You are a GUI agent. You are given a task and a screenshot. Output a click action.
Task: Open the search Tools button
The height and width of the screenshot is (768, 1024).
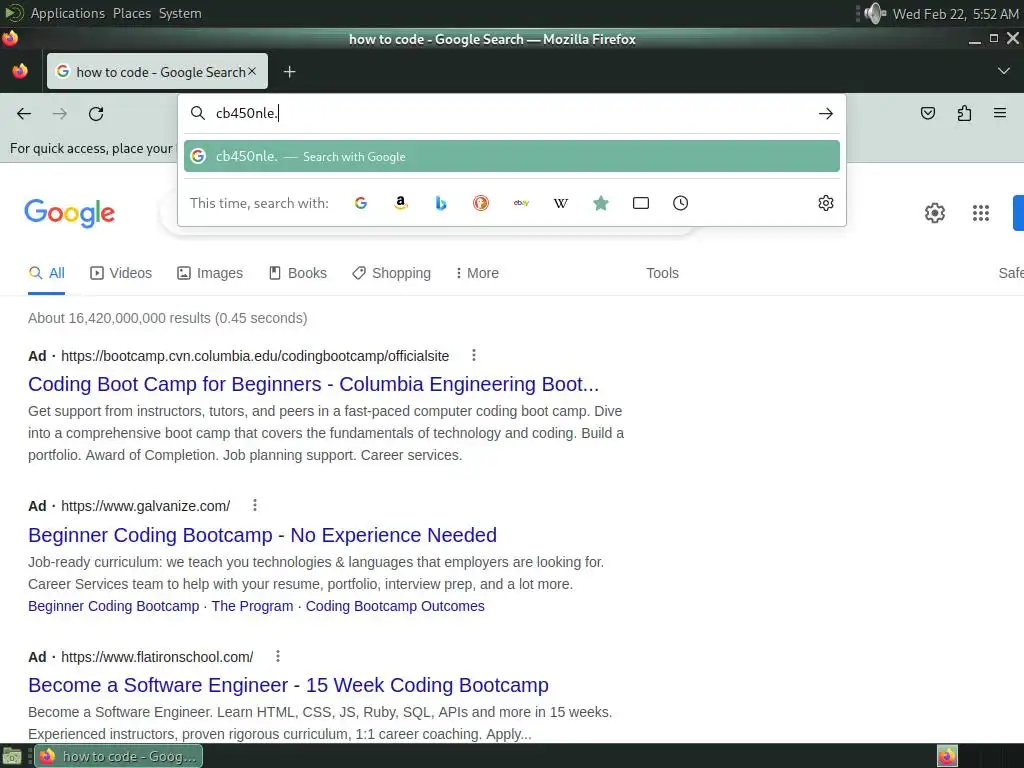point(662,273)
